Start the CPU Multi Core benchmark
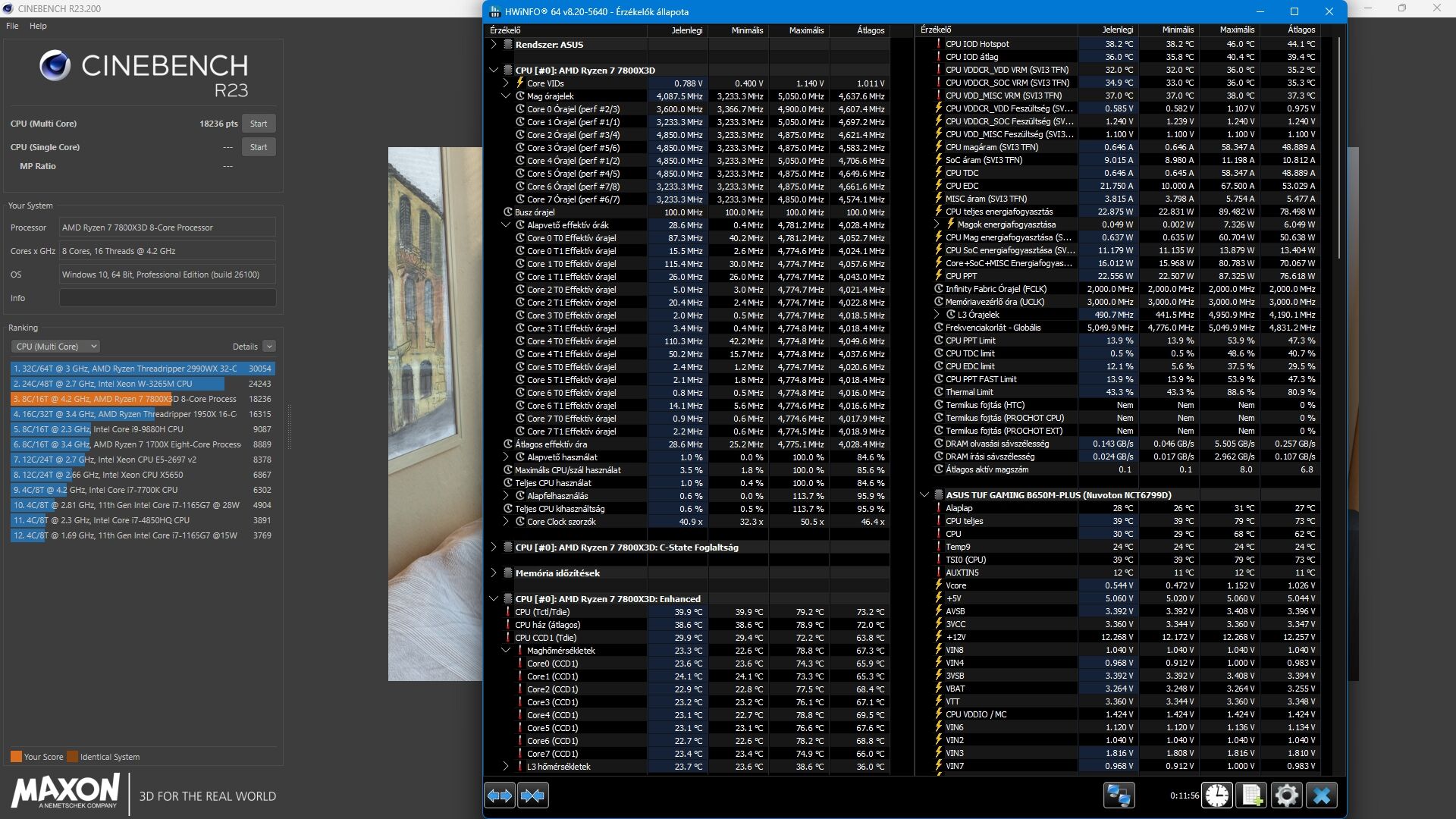This screenshot has width=1456, height=819. pyautogui.click(x=259, y=124)
